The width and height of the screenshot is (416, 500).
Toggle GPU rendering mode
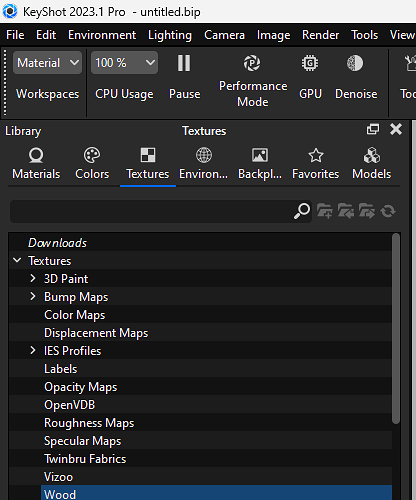(x=310, y=63)
